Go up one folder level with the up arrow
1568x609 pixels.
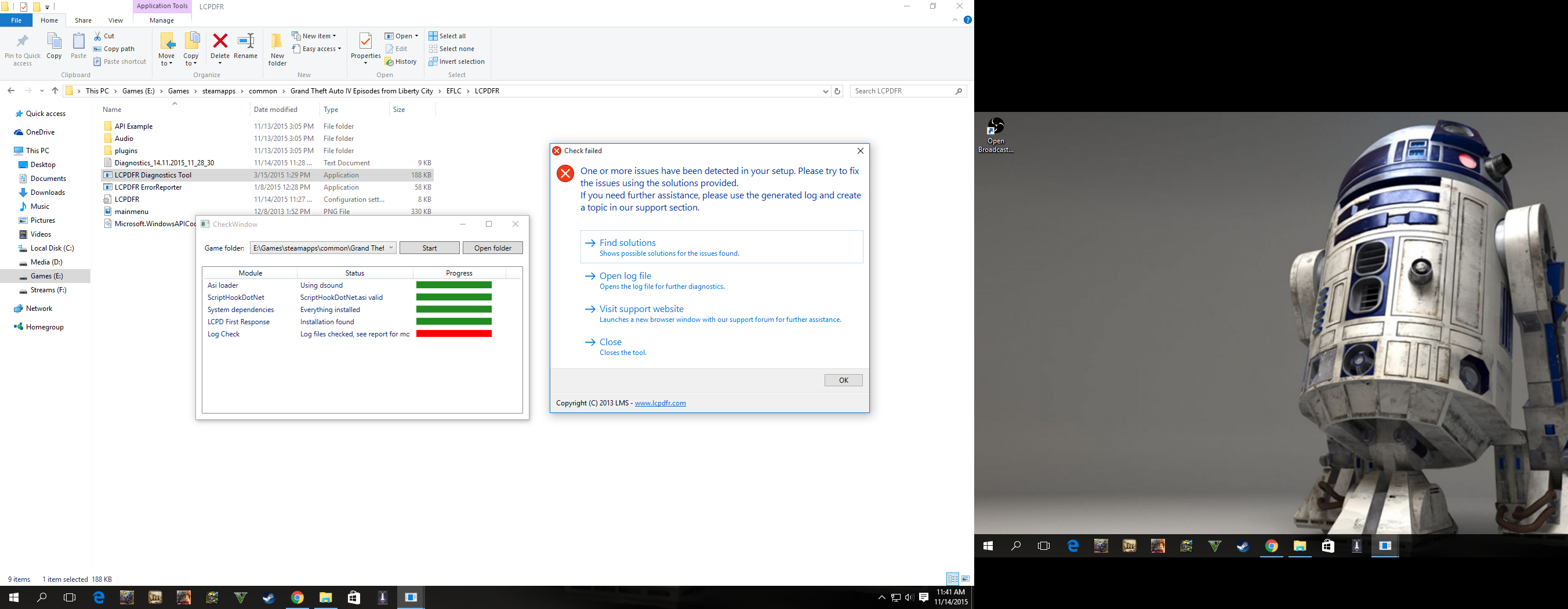55,90
